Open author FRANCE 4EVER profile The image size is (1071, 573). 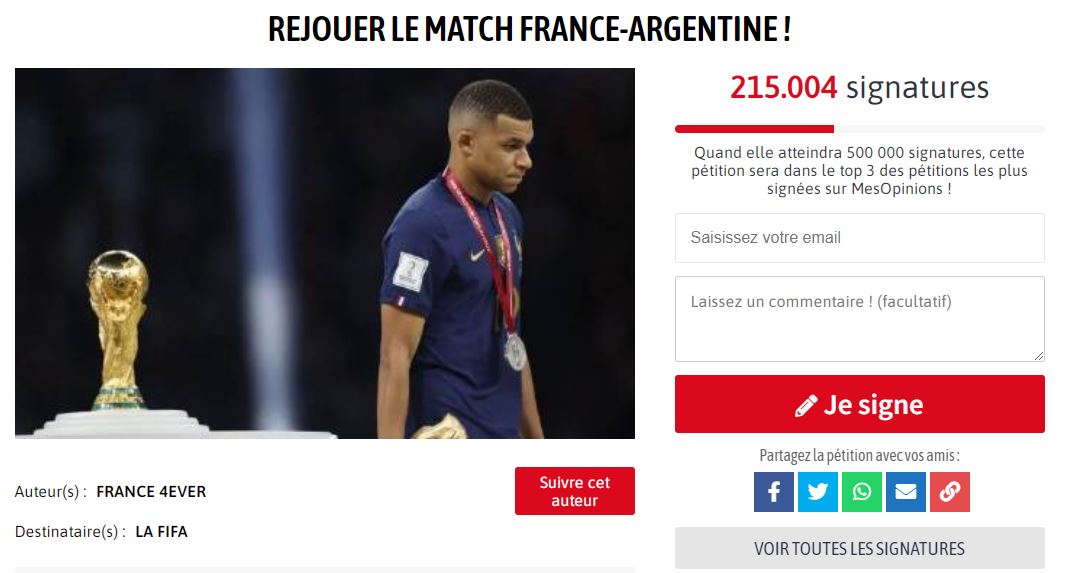coord(151,492)
